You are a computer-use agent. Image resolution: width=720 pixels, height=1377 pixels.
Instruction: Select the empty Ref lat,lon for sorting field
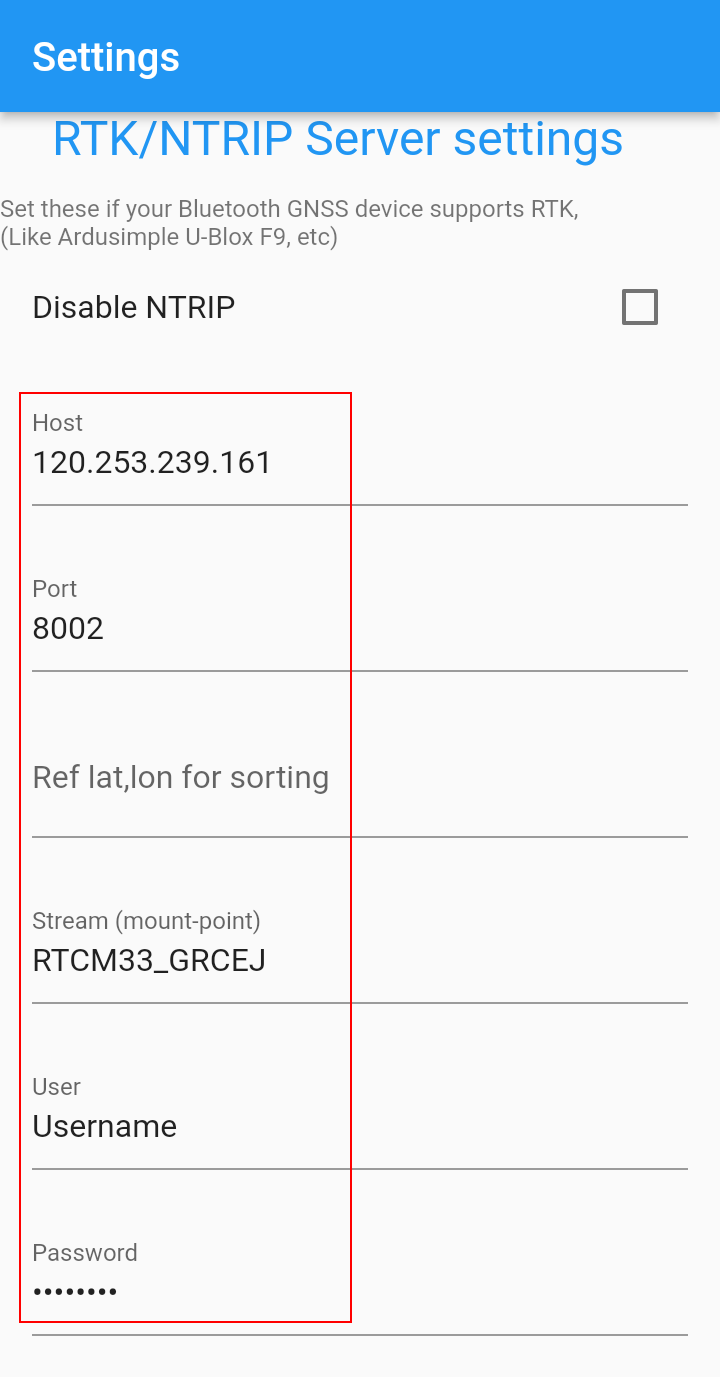pos(360,778)
